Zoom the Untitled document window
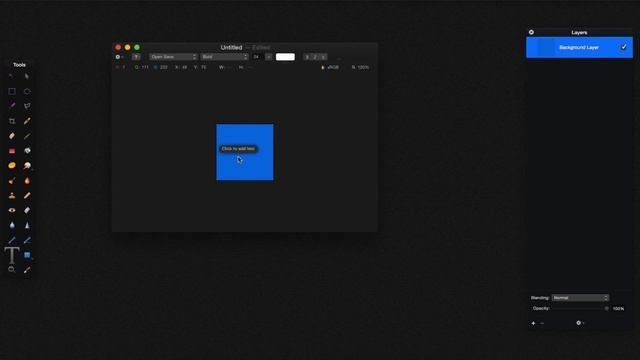This screenshot has width=640, height=360. [137, 47]
